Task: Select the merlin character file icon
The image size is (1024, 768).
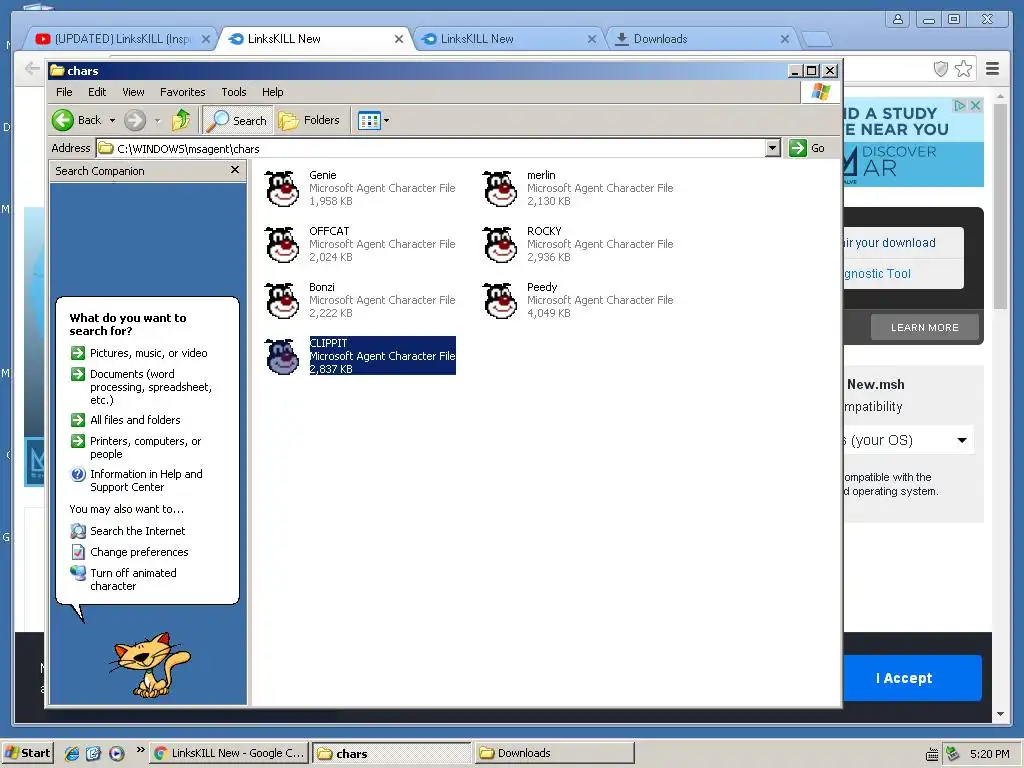Action: tap(500, 189)
